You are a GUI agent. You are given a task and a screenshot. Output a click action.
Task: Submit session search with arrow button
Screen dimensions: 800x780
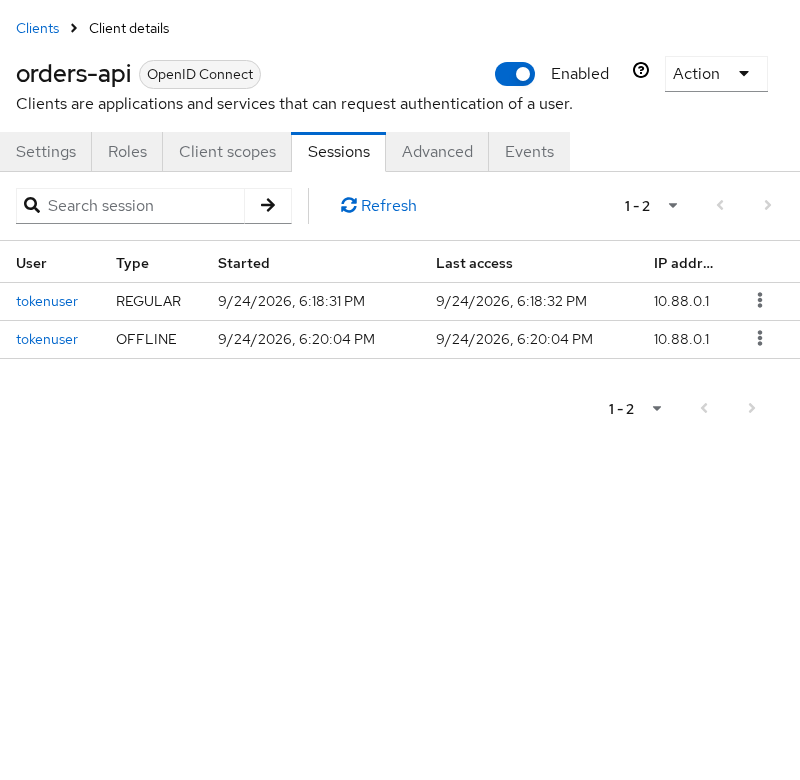[x=268, y=206]
